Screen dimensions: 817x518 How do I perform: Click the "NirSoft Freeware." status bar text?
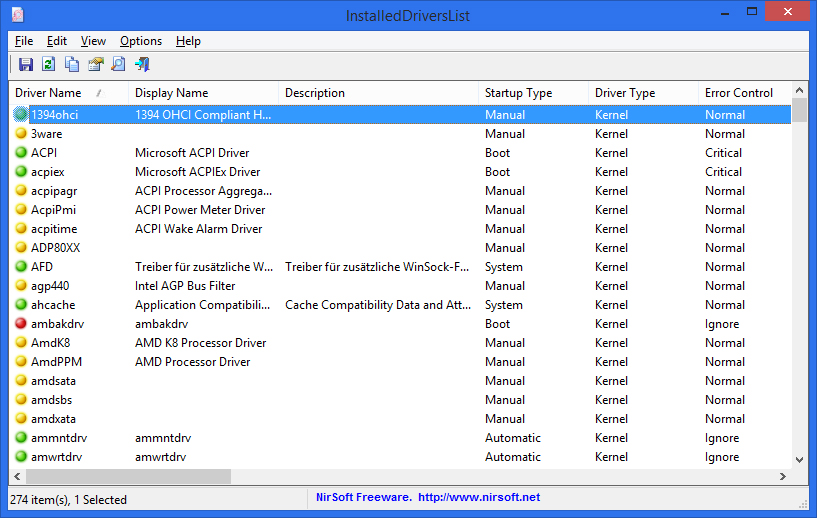coord(363,497)
